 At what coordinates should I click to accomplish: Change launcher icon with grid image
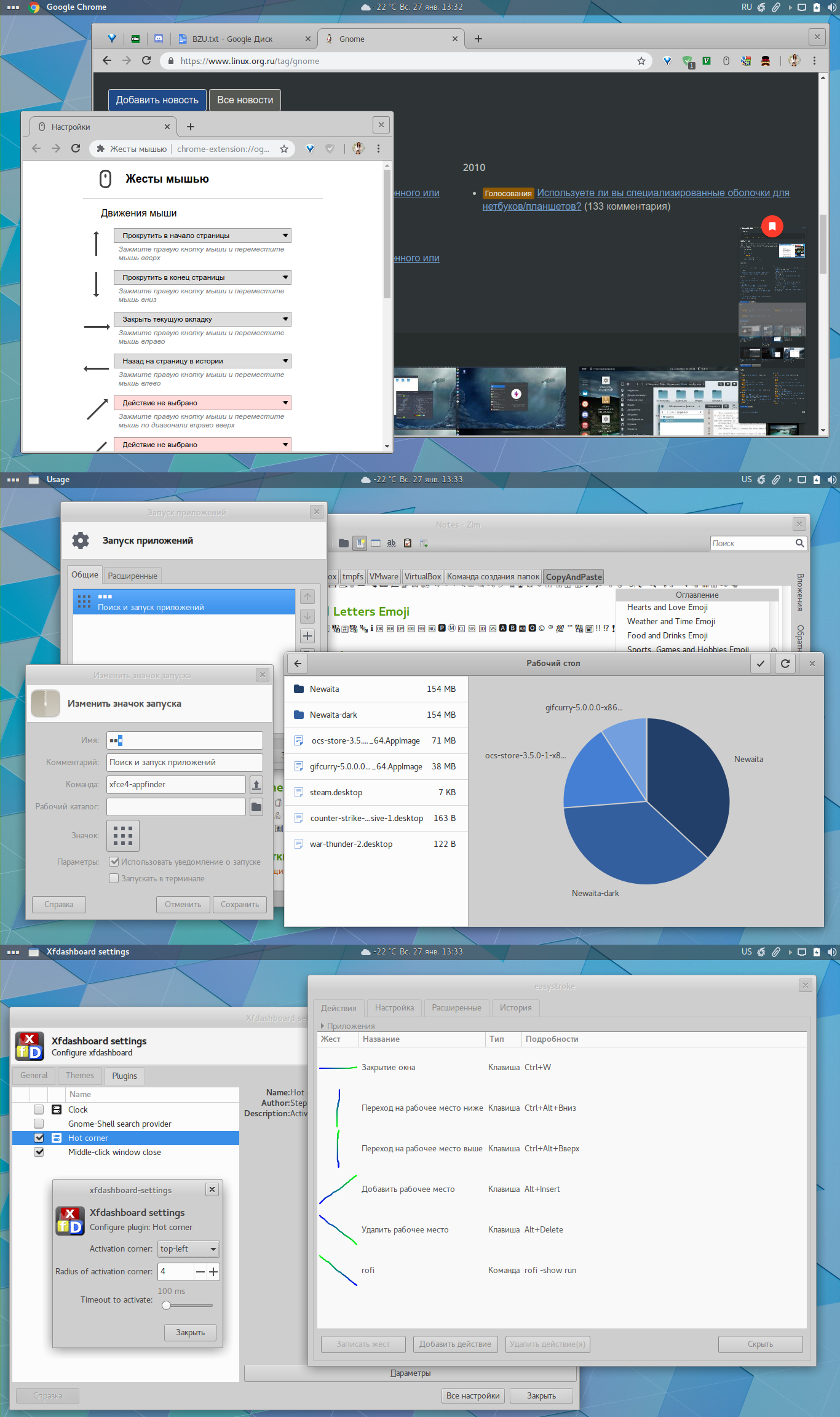tap(123, 835)
